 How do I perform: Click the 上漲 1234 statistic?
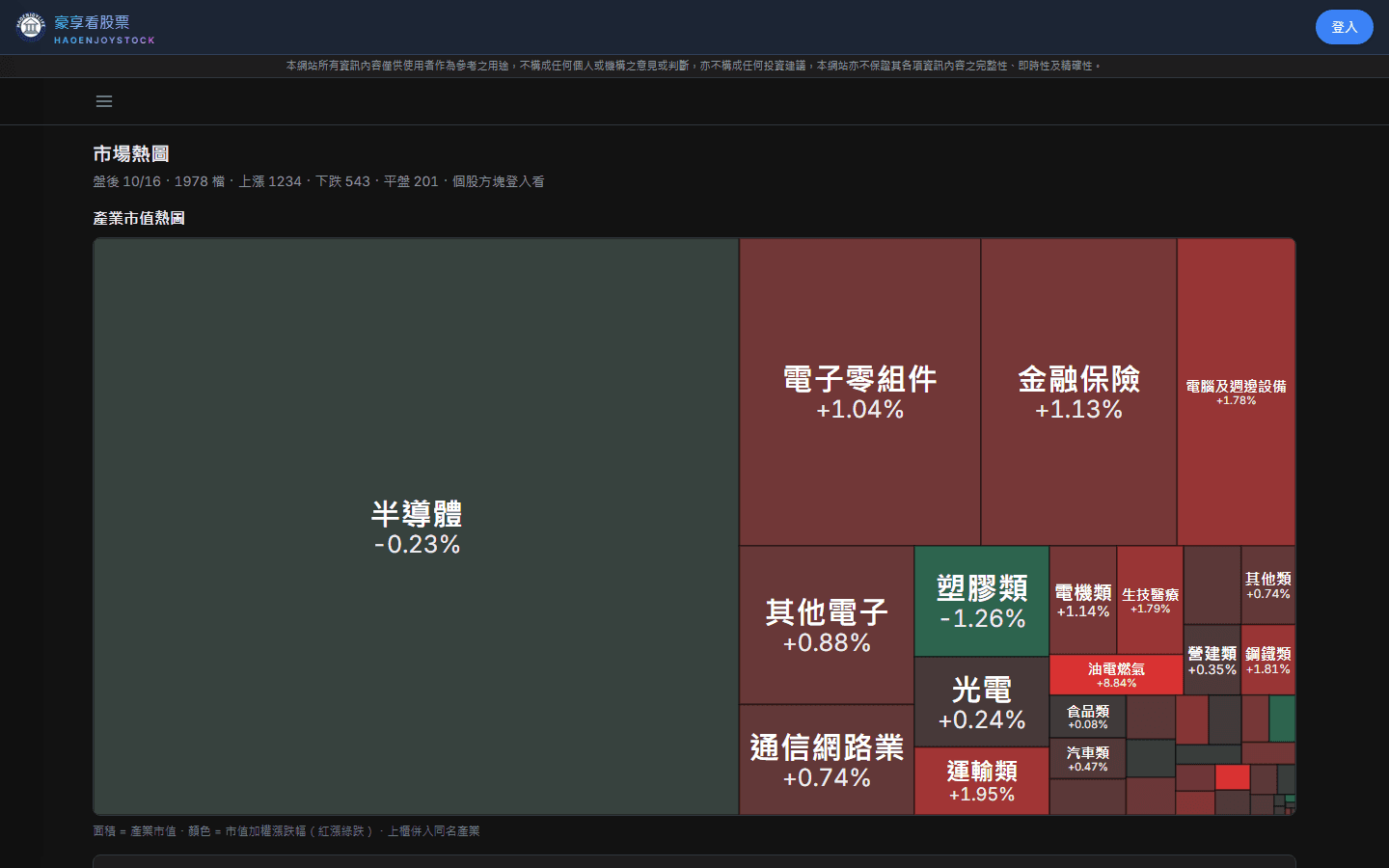click(x=270, y=181)
